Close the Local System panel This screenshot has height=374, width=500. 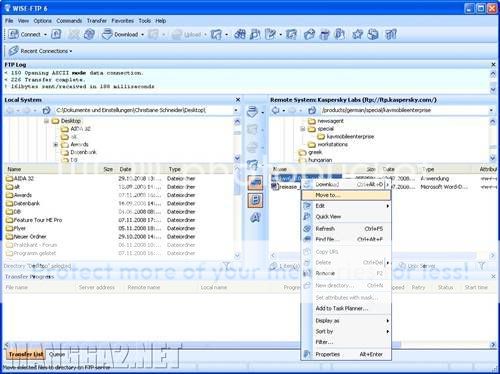coord(238,100)
